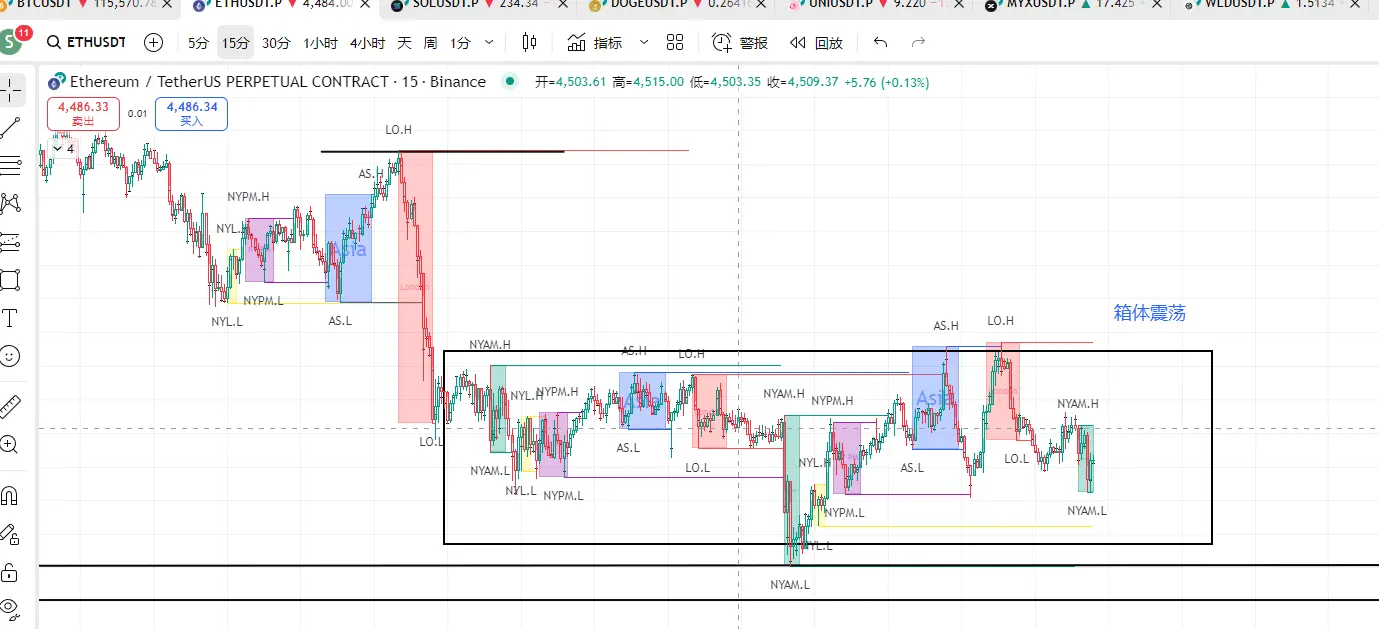Click the compare/add symbol plus icon
The width and height of the screenshot is (1379, 629).
[153, 43]
